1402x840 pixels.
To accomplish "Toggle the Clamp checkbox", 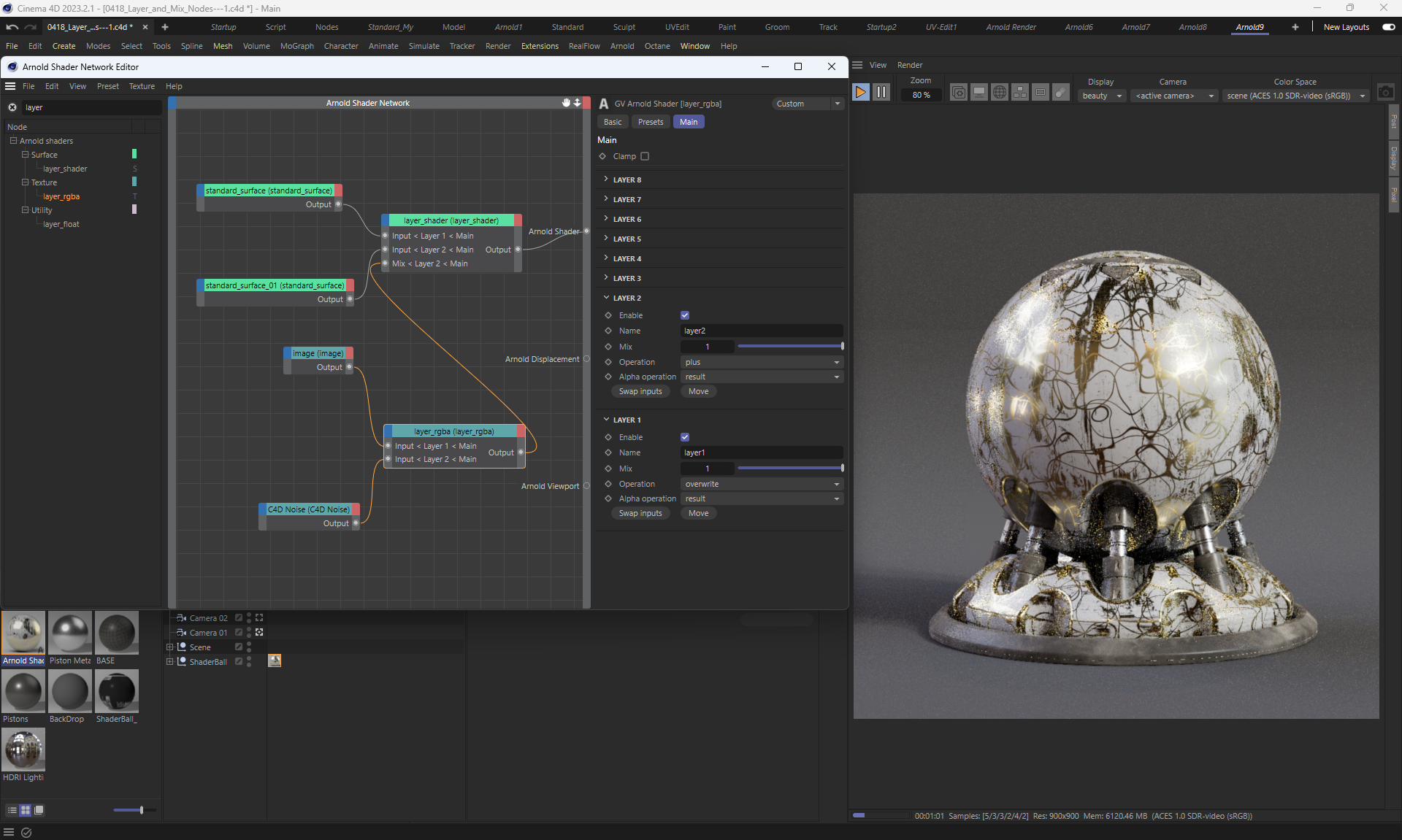I will (645, 156).
